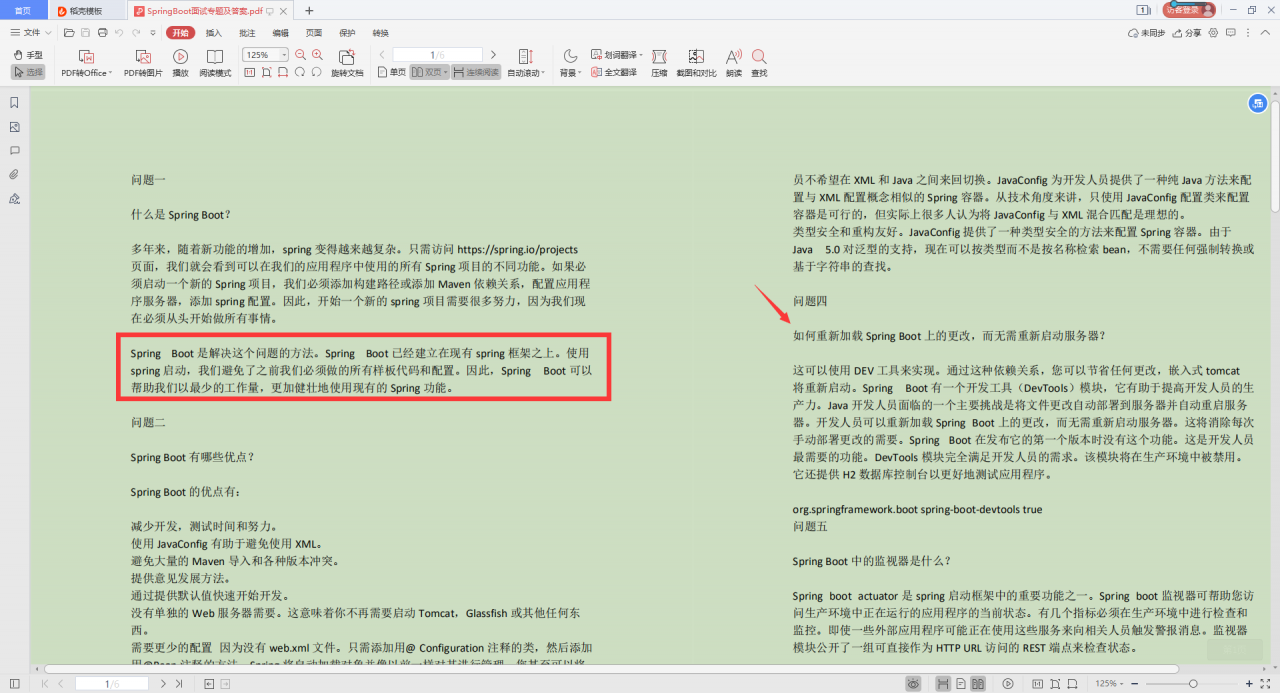Screen dimensions: 1280x693
Task: Click 全文翻译 full text translation
Action: click(614, 72)
